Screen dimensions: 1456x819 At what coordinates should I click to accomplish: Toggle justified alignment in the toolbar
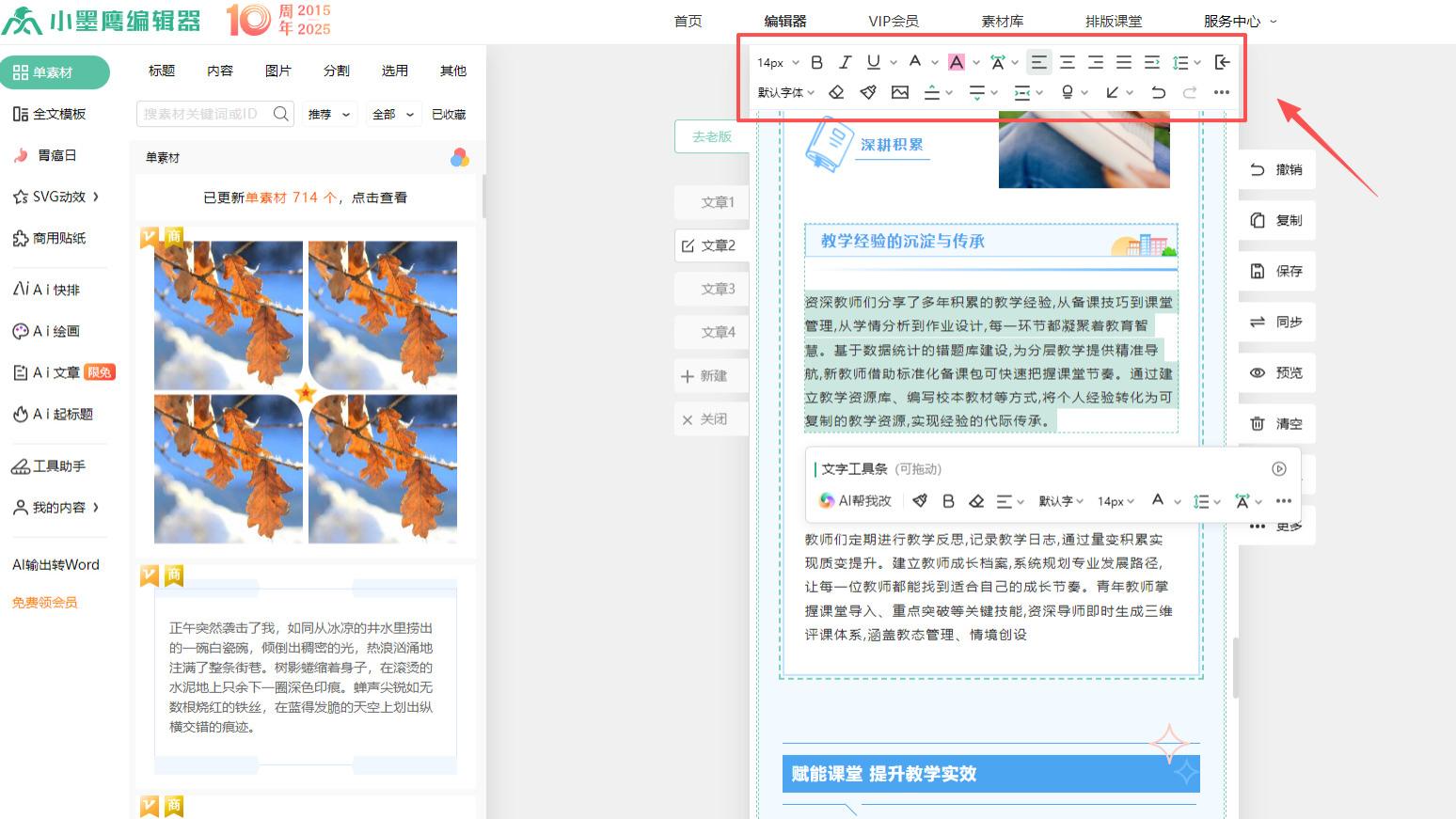pyautogui.click(x=1123, y=62)
